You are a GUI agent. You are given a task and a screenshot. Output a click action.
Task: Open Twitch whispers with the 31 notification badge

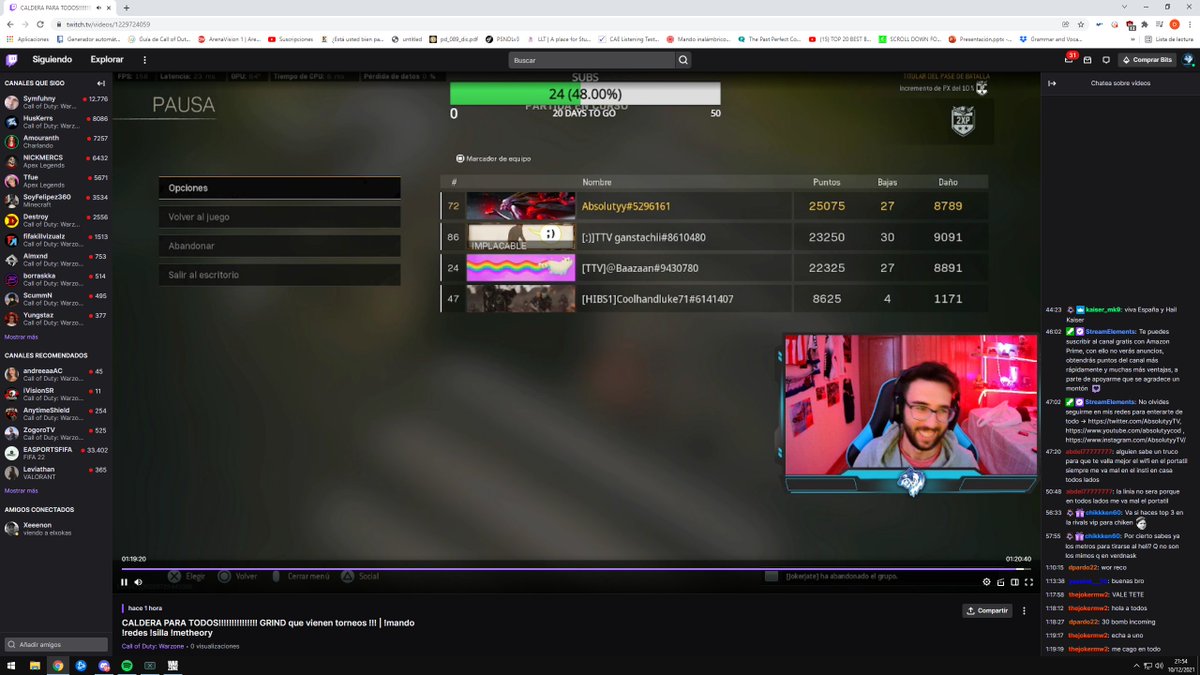click(x=1069, y=60)
